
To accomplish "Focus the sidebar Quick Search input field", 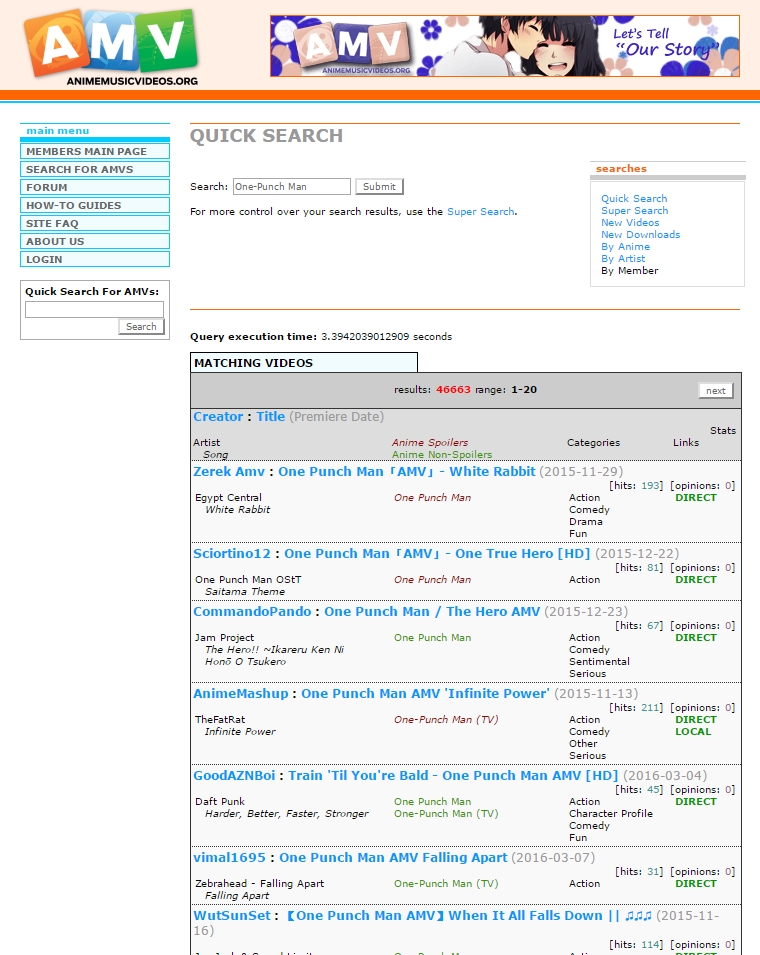I will [94, 309].
